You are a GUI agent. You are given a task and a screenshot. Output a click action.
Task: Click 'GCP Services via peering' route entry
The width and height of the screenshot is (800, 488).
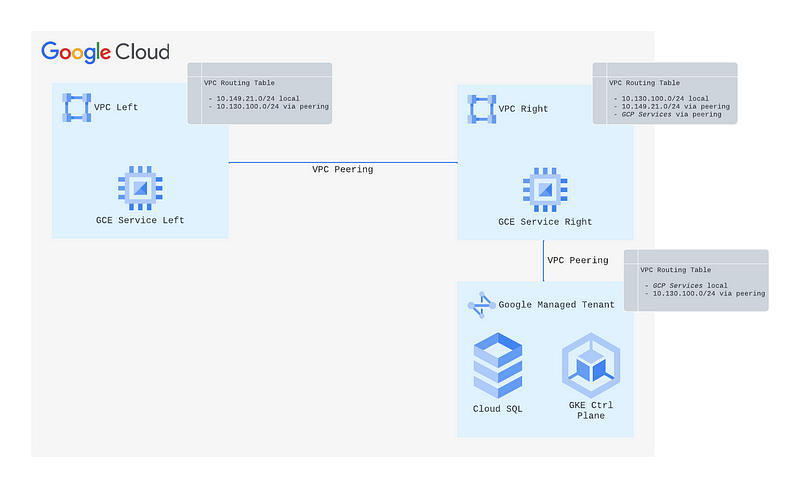click(671, 115)
